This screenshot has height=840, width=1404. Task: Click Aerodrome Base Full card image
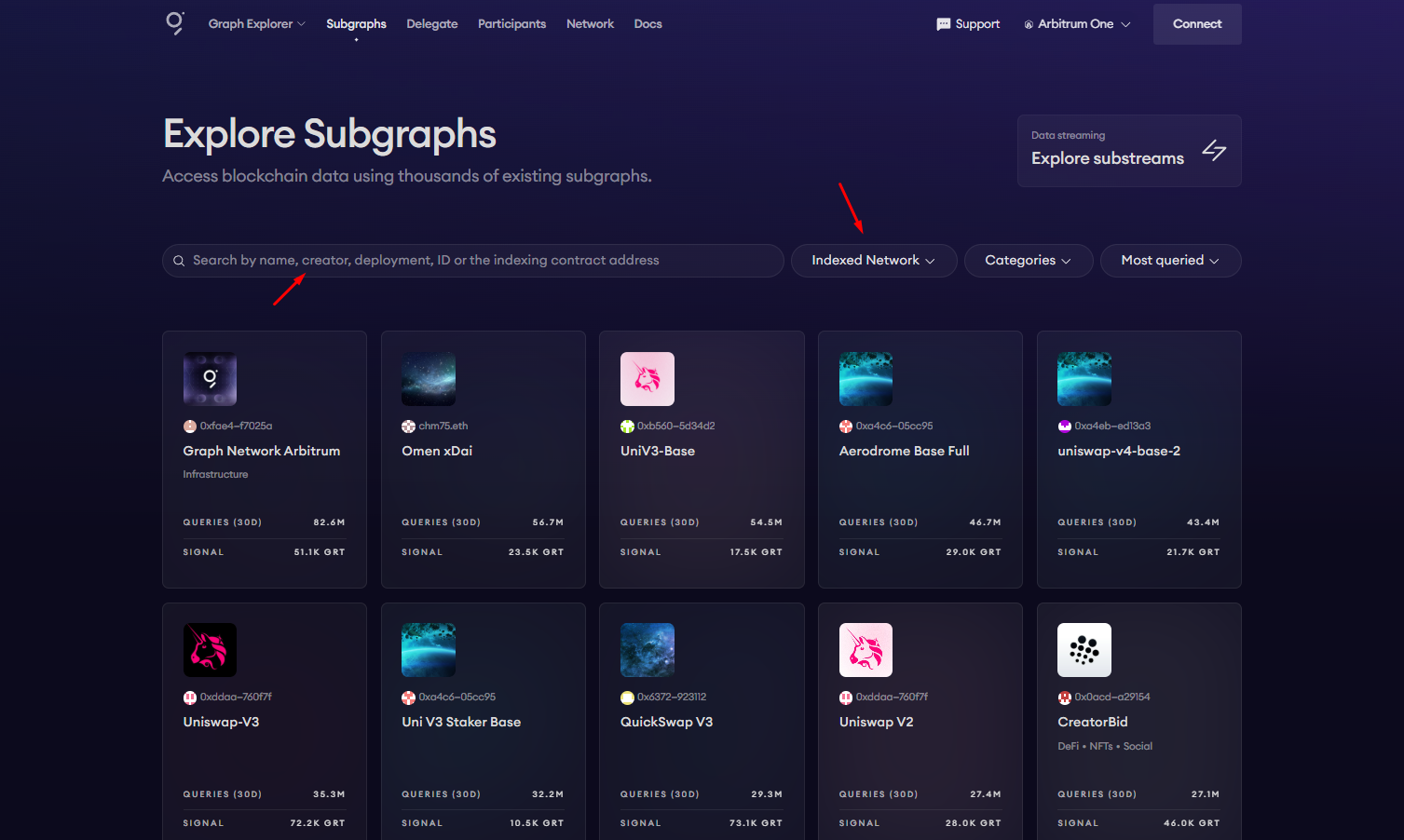(x=866, y=379)
